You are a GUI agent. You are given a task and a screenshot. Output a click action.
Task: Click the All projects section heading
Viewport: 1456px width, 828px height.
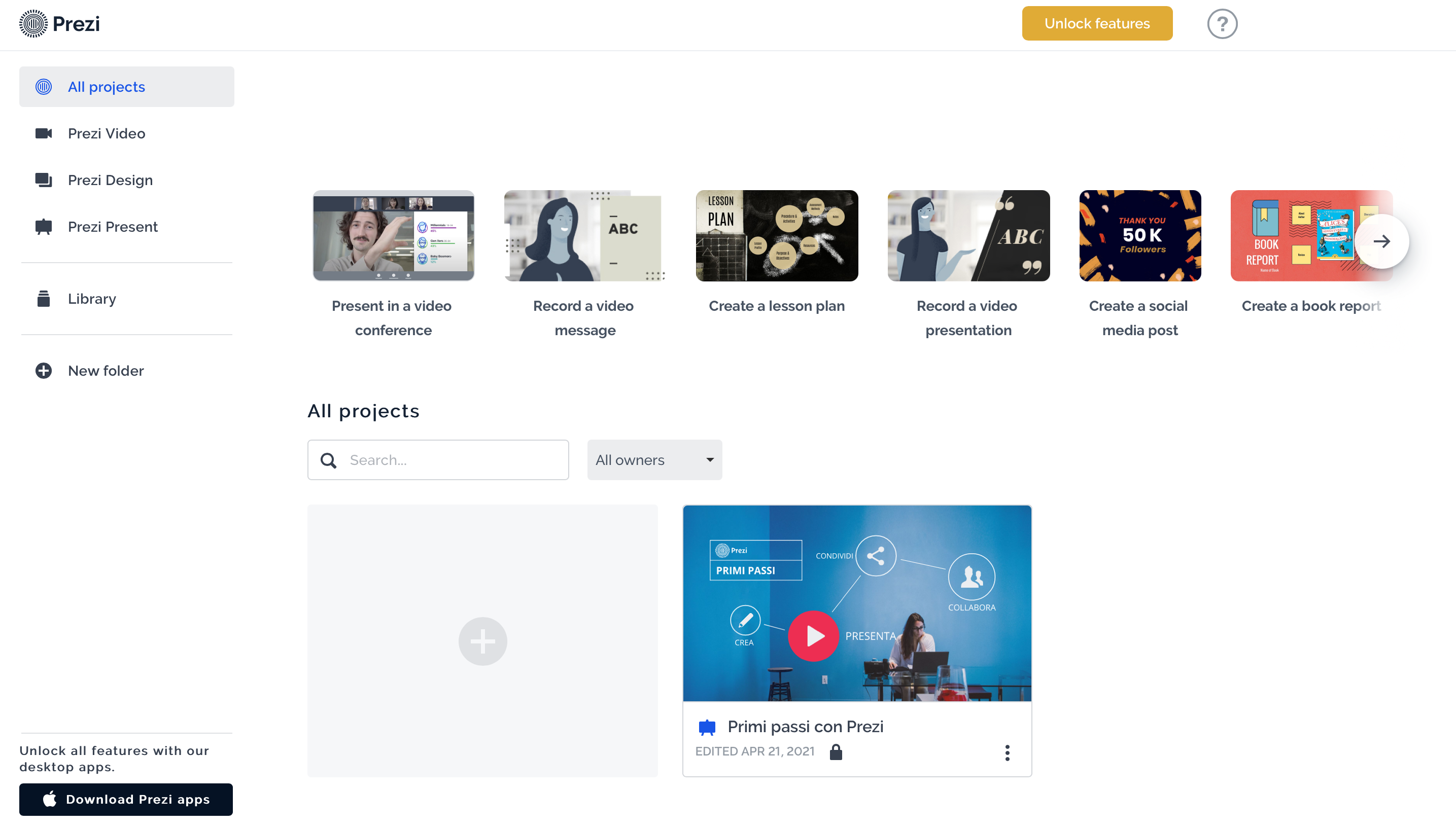(363, 411)
